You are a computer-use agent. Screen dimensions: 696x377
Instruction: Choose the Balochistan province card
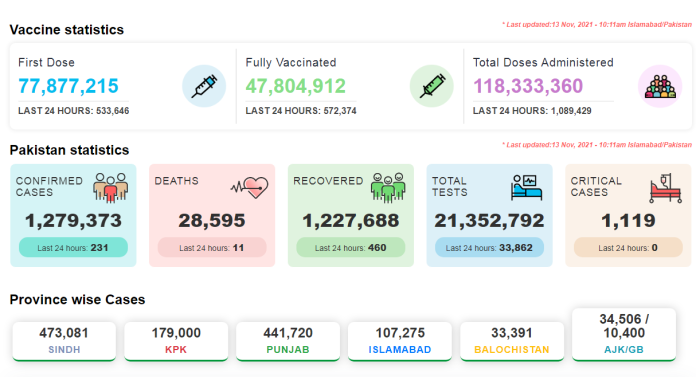click(x=512, y=341)
